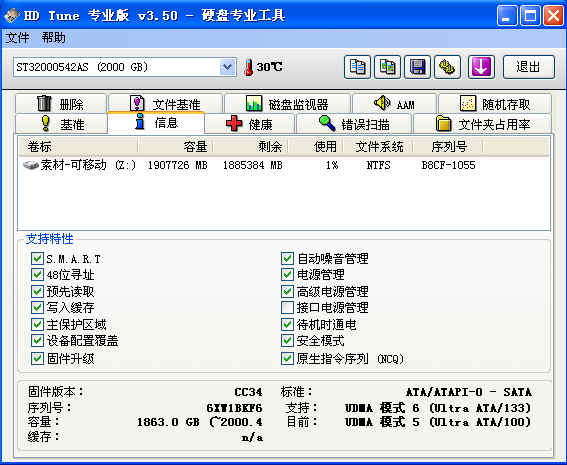Click the 缓存 value n/a
This screenshot has width=567, height=465.
(252, 438)
